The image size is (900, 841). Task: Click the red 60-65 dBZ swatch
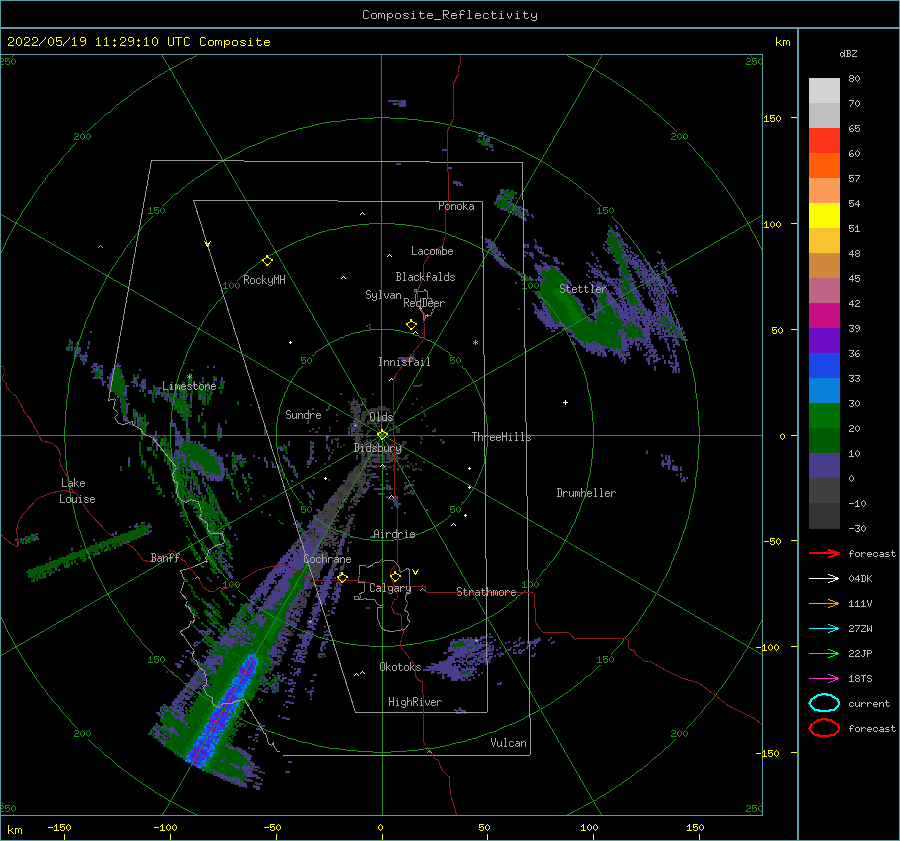click(824, 141)
